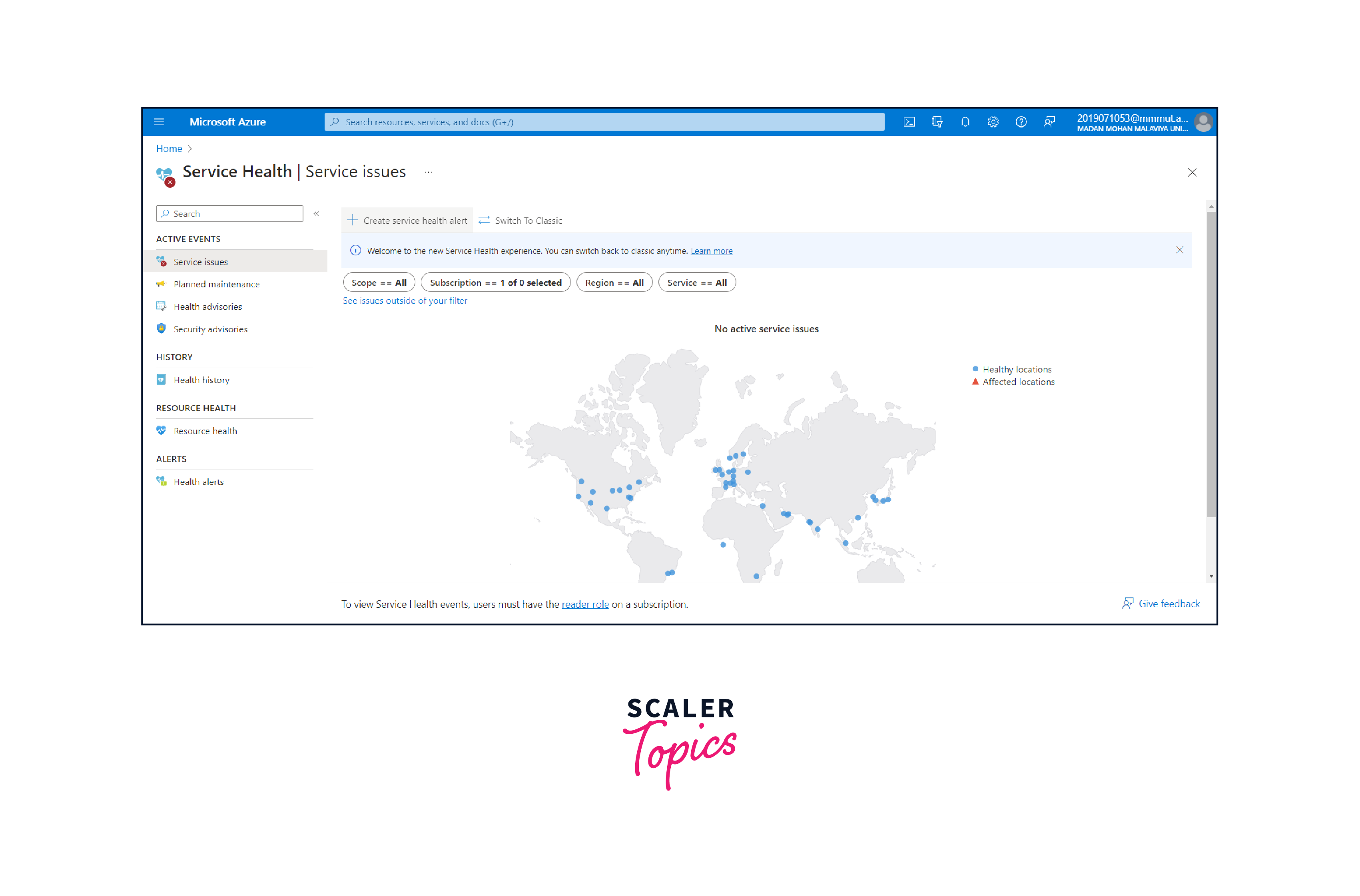Open the hamburger portal menu

point(159,122)
